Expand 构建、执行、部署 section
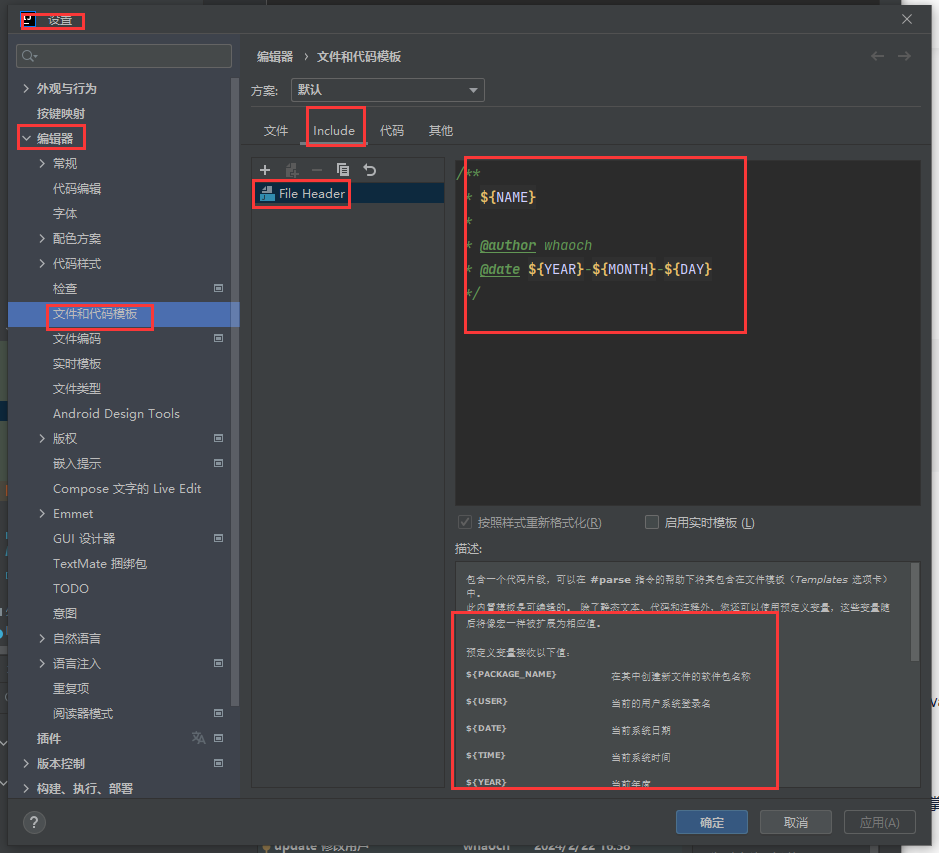Image resolution: width=939 pixels, height=853 pixels. click(x=26, y=788)
